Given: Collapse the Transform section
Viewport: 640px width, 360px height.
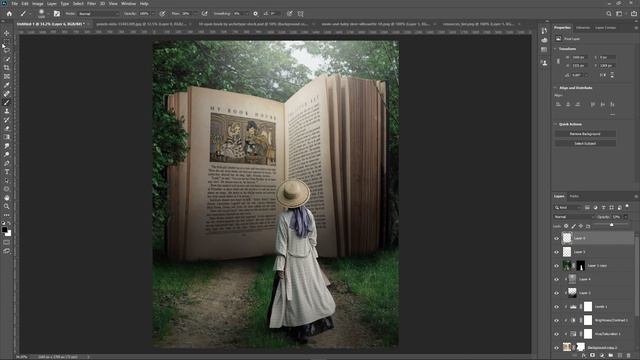Looking at the screenshot, I should [555, 49].
